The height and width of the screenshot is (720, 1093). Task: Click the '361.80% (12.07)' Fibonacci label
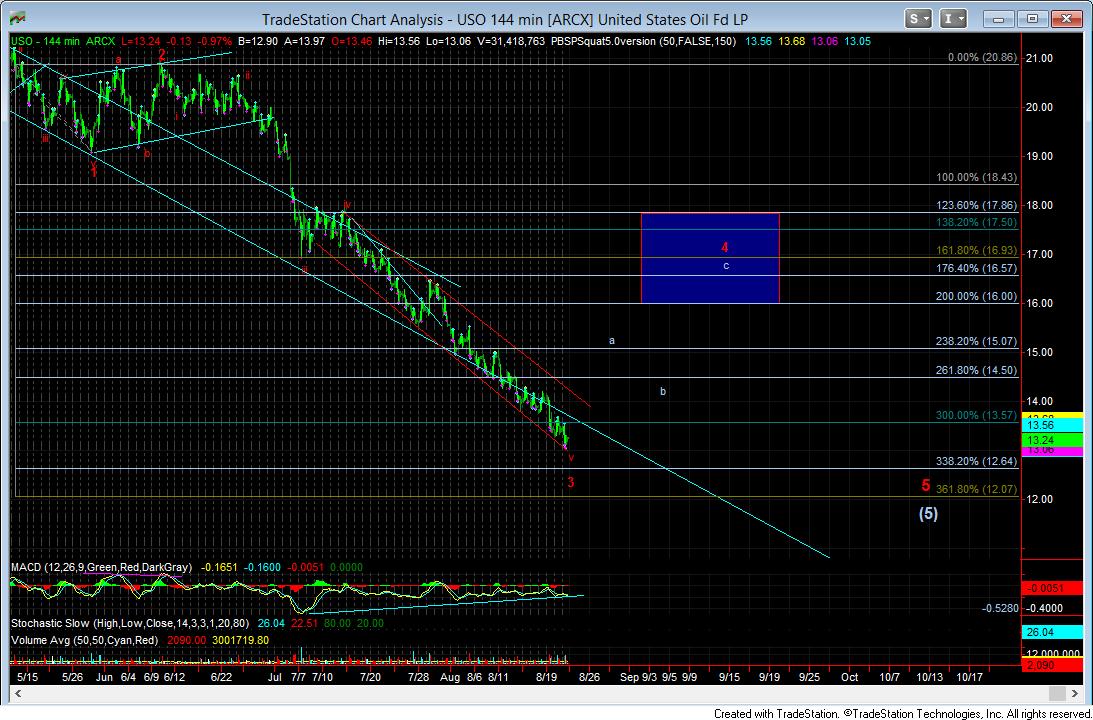[977, 489]
